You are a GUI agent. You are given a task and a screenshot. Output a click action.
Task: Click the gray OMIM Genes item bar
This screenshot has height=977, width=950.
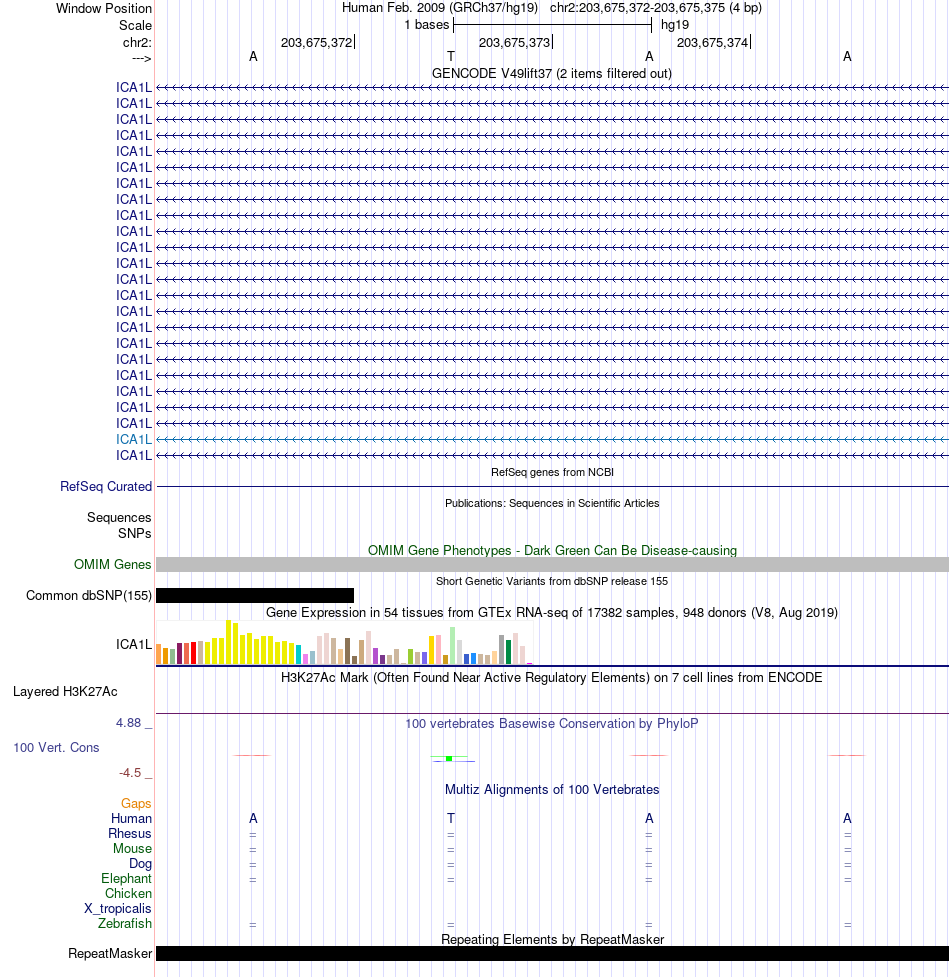click(x=552, y=565)
